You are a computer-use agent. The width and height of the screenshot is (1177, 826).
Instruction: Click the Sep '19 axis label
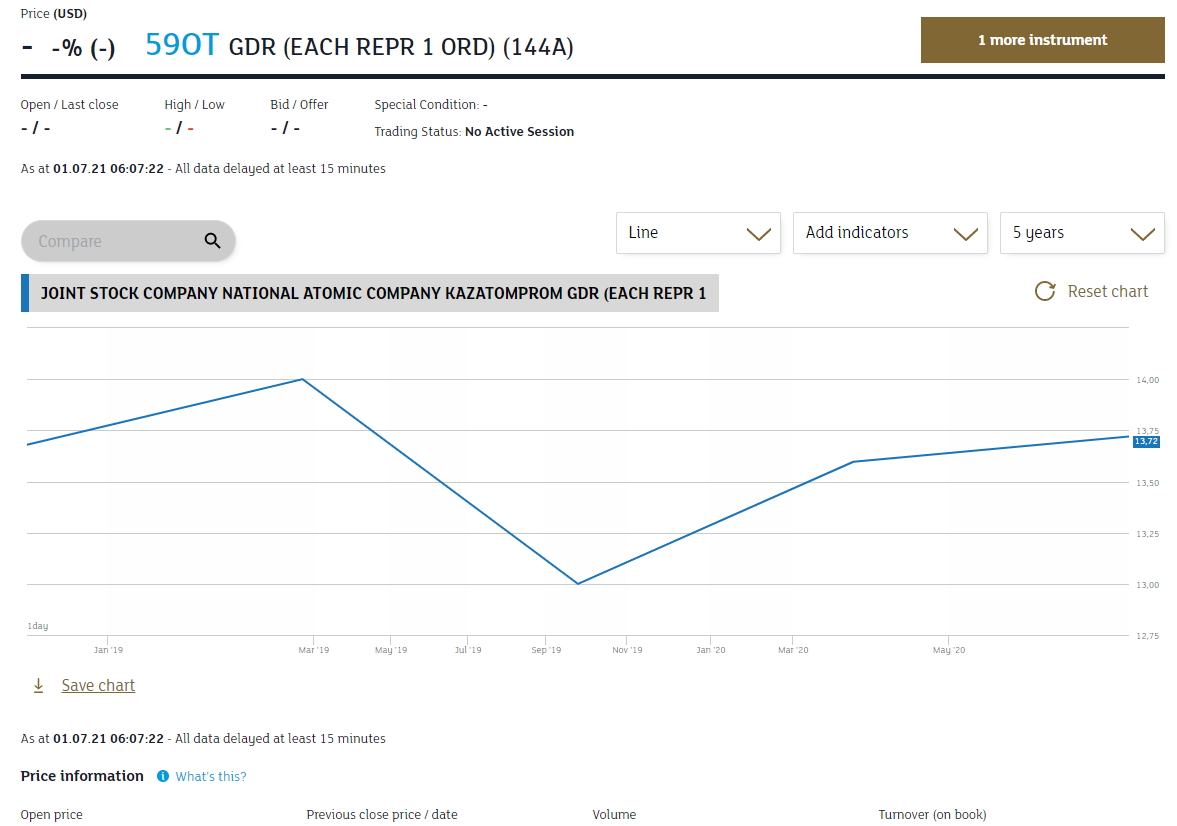tap(546, 650)
